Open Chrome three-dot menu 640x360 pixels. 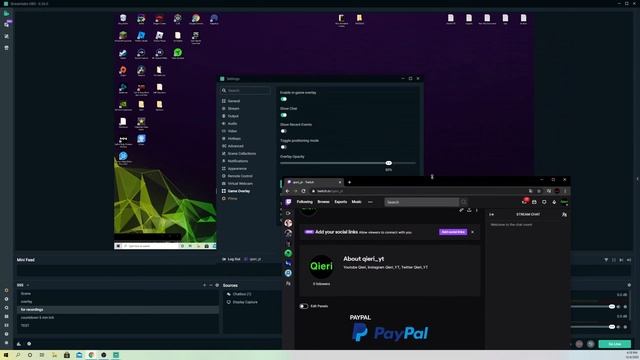coord(565,191)
